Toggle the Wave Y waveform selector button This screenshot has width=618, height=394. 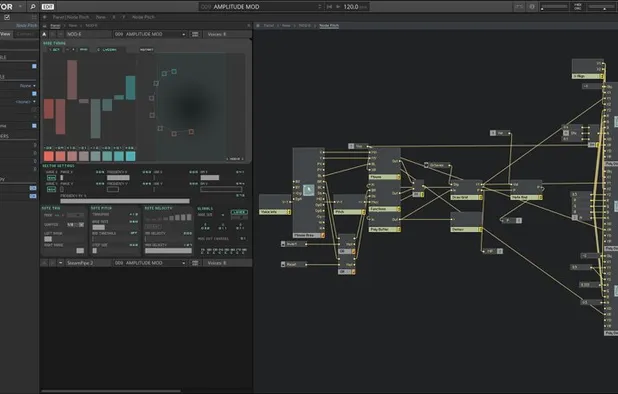(51, 190)
